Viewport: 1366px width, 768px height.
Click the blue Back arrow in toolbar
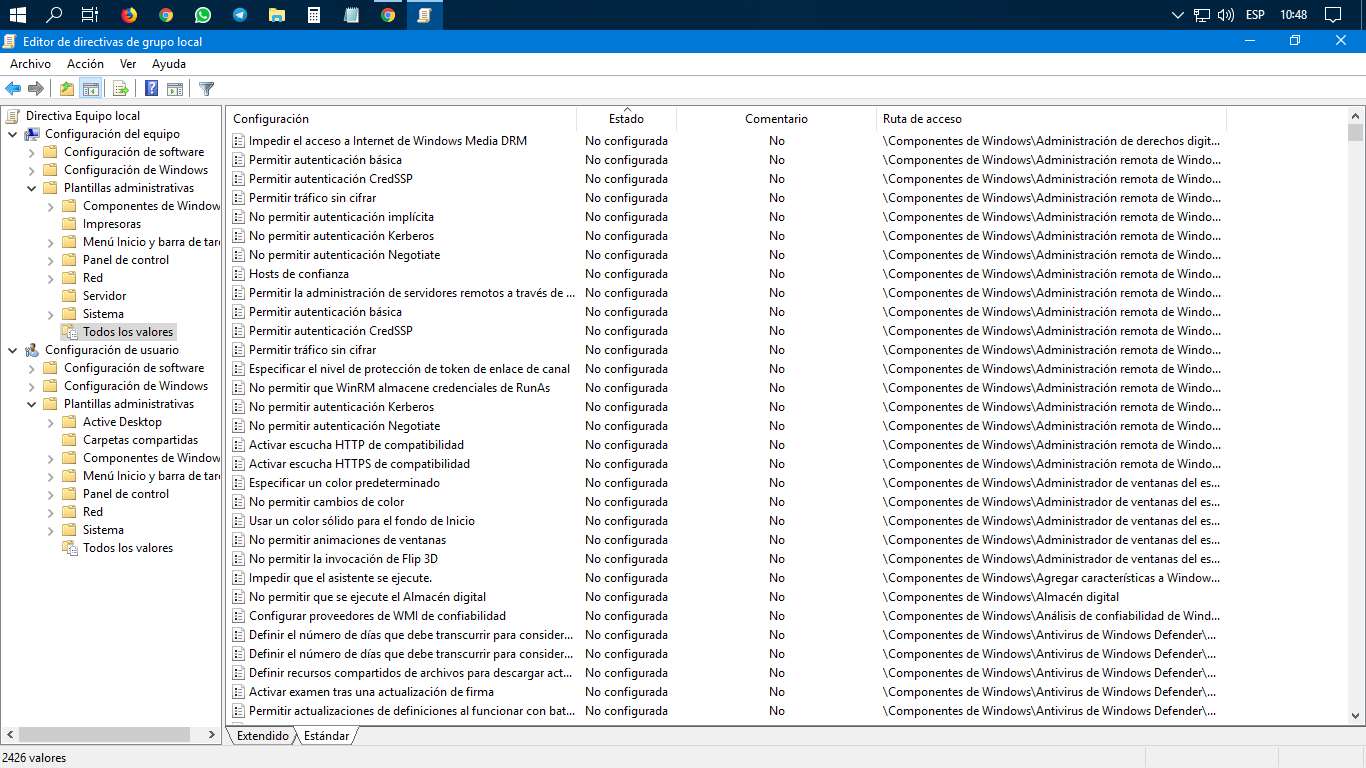13,88
